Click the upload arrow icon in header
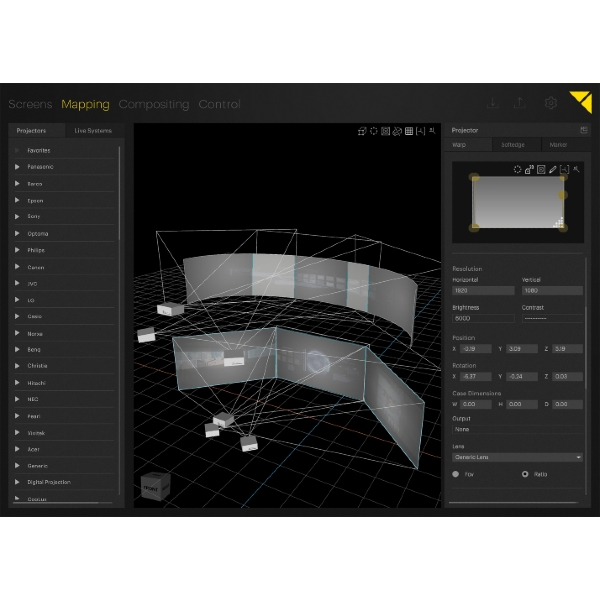This screenshot has height=600, width=600. pos(520,103)
